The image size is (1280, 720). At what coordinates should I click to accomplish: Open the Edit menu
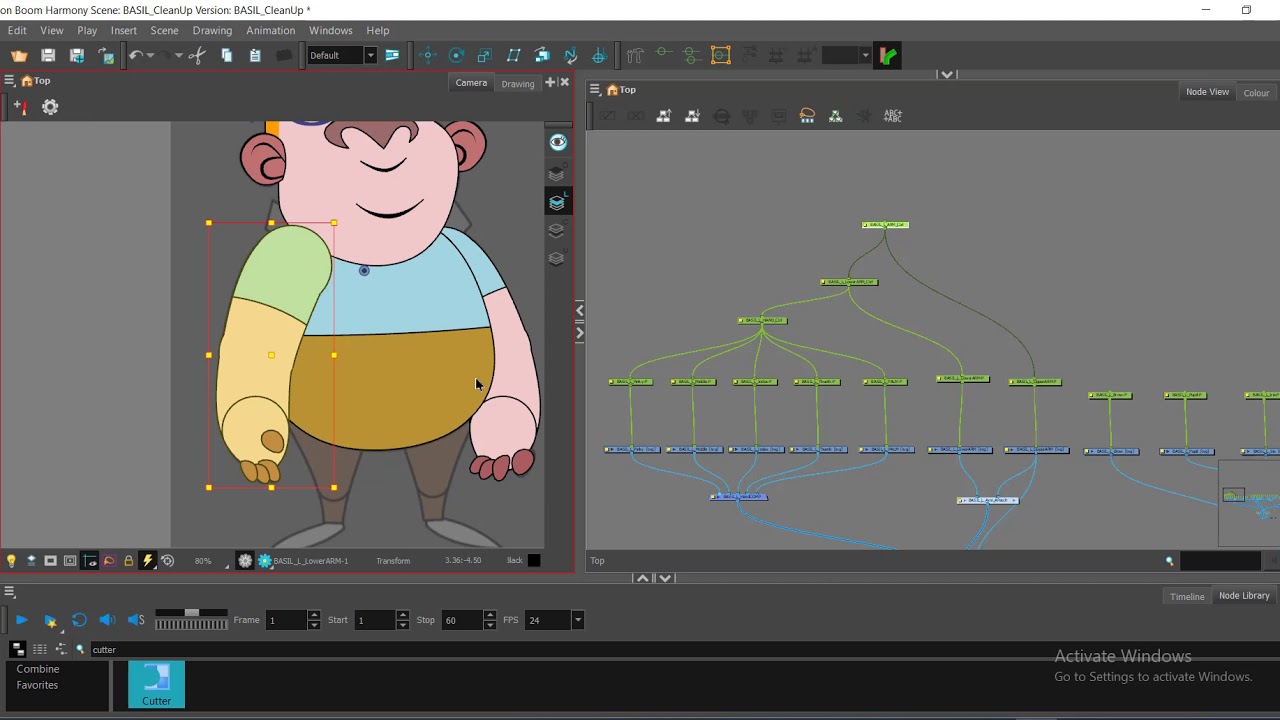(x=17, y=30)
